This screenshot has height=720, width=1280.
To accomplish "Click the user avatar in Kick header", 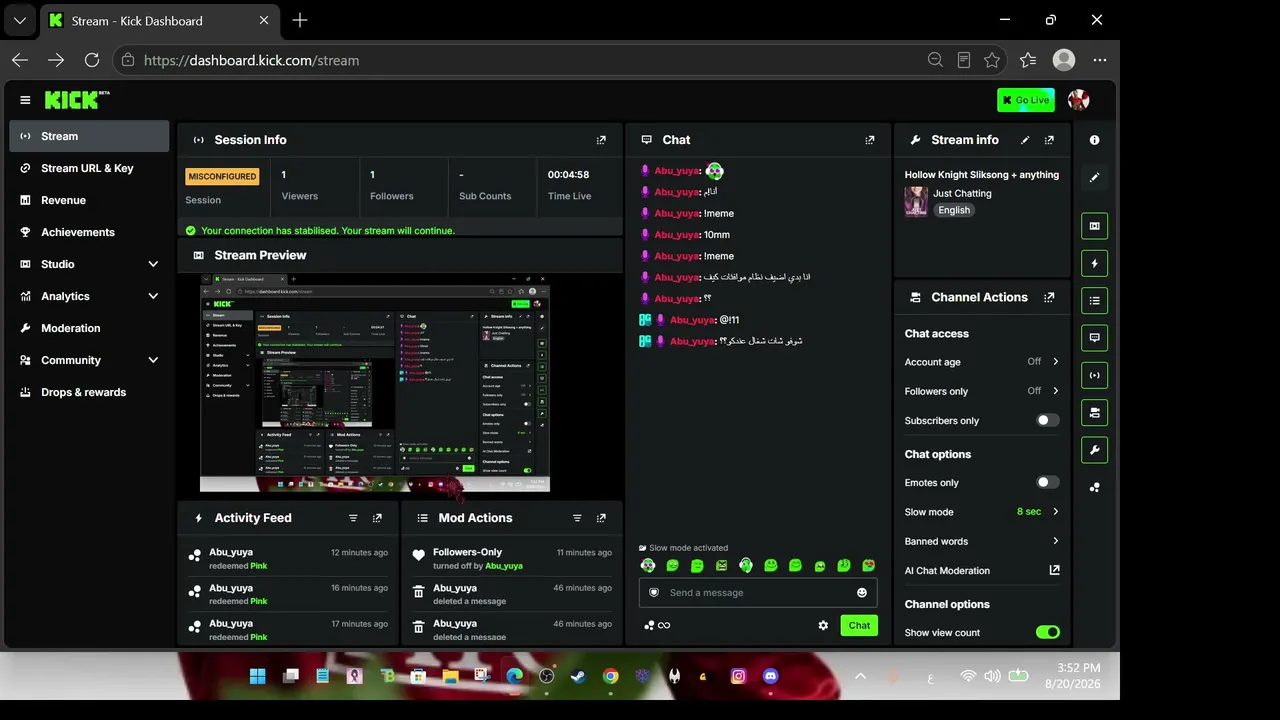I will (x=1078, y=100).
